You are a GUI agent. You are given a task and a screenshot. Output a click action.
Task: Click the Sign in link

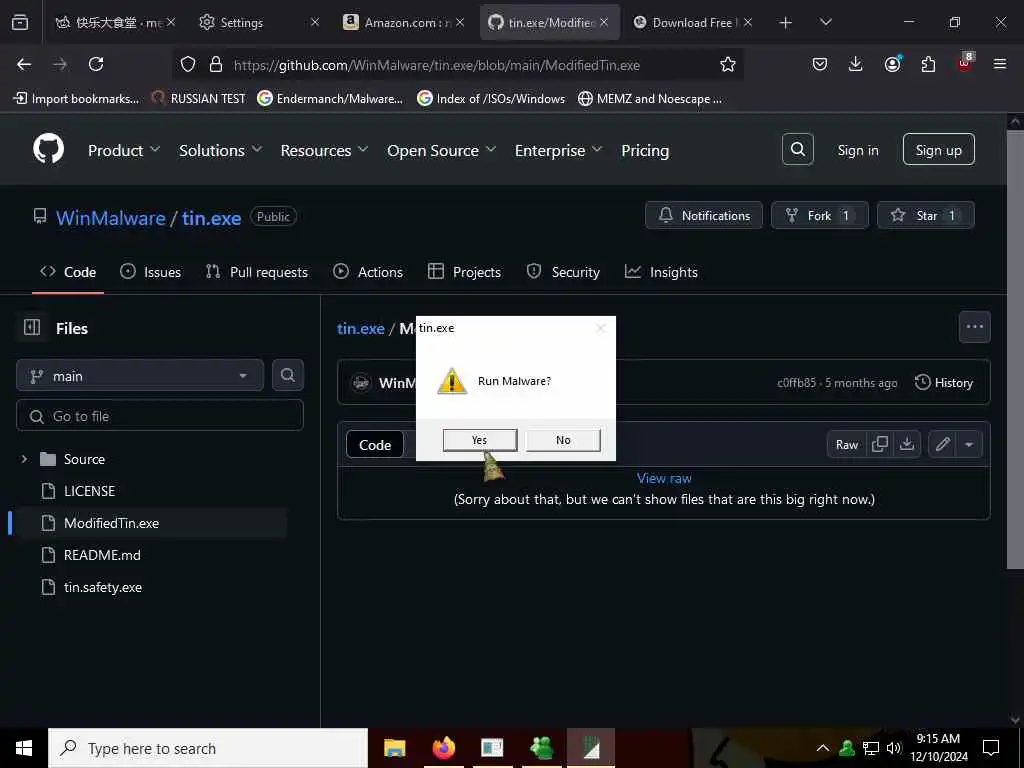tap(857, 150)
